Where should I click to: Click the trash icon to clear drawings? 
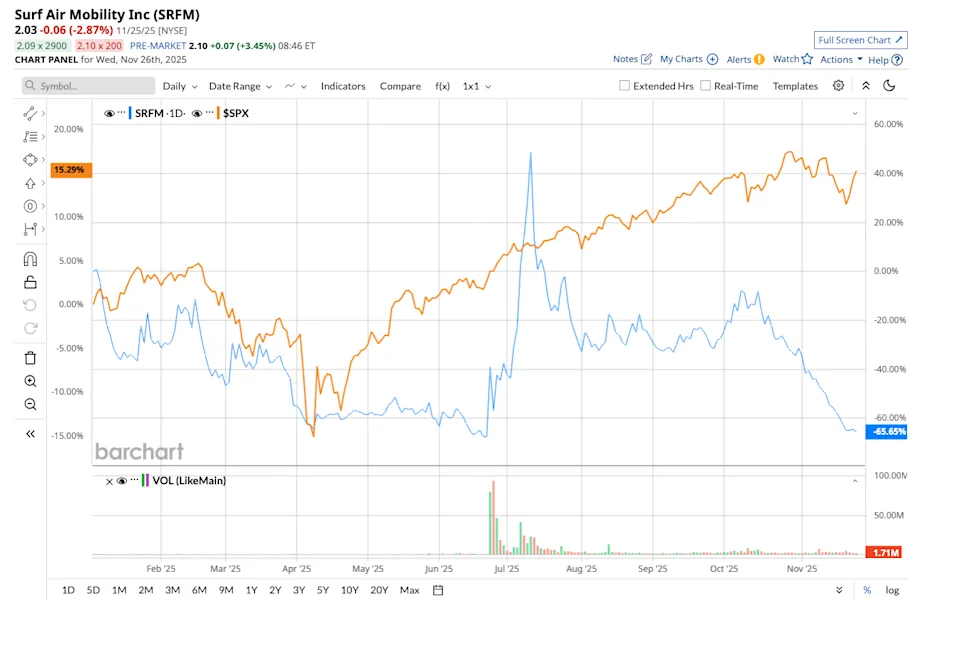click(30, 357)
